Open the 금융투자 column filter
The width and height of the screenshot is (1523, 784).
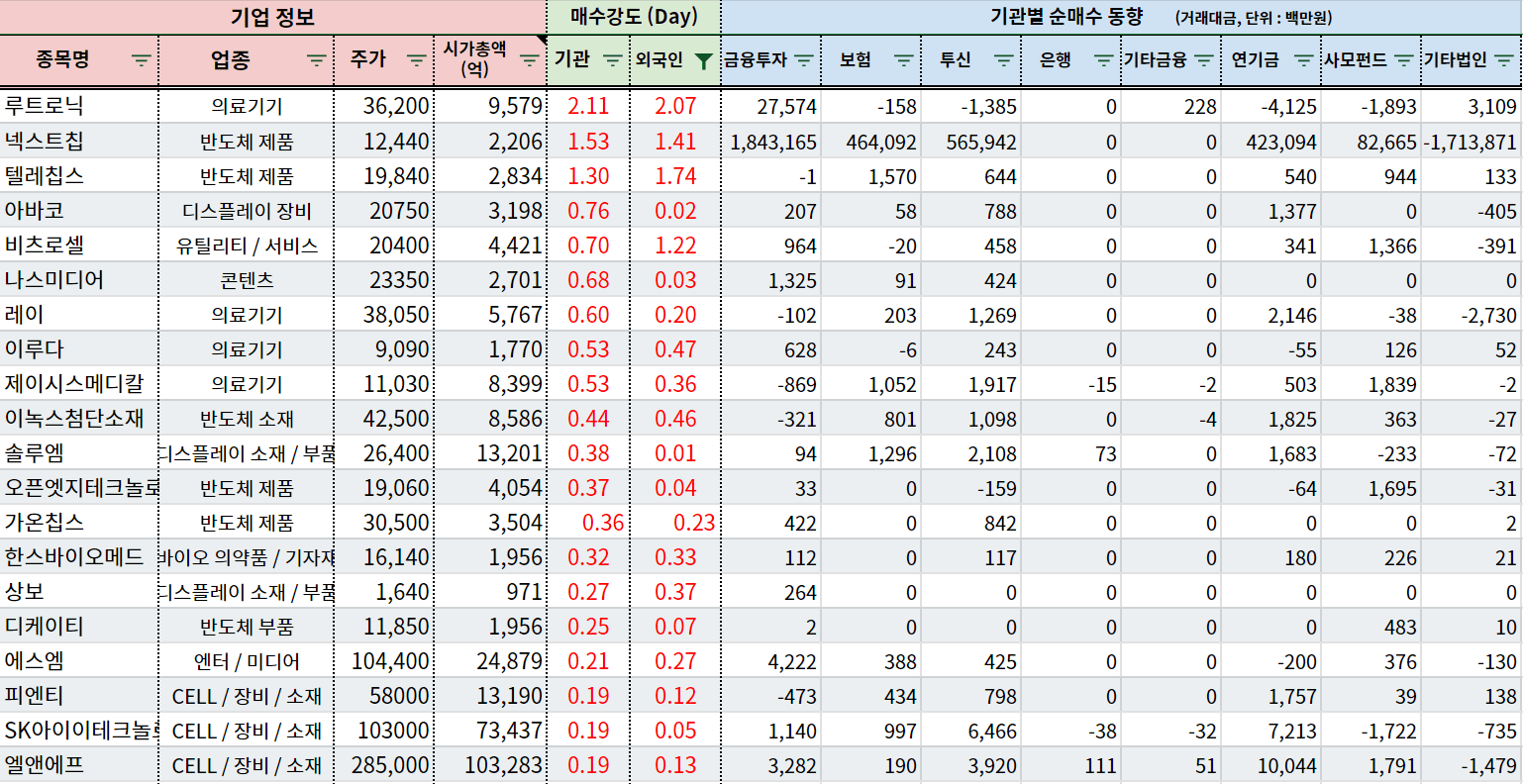point(804,60)
